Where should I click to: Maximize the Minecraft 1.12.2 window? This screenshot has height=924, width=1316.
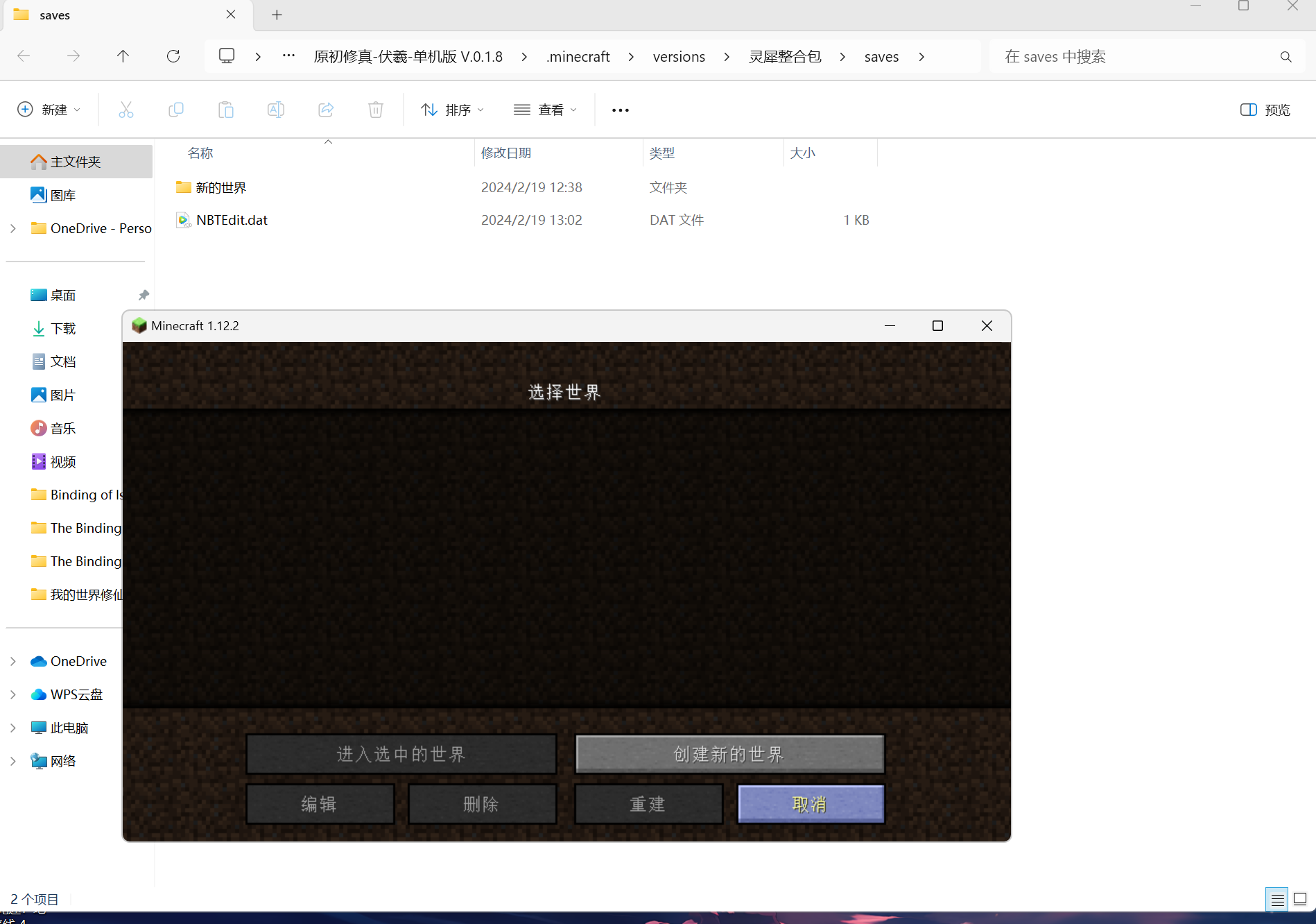(x=937, y=325)
